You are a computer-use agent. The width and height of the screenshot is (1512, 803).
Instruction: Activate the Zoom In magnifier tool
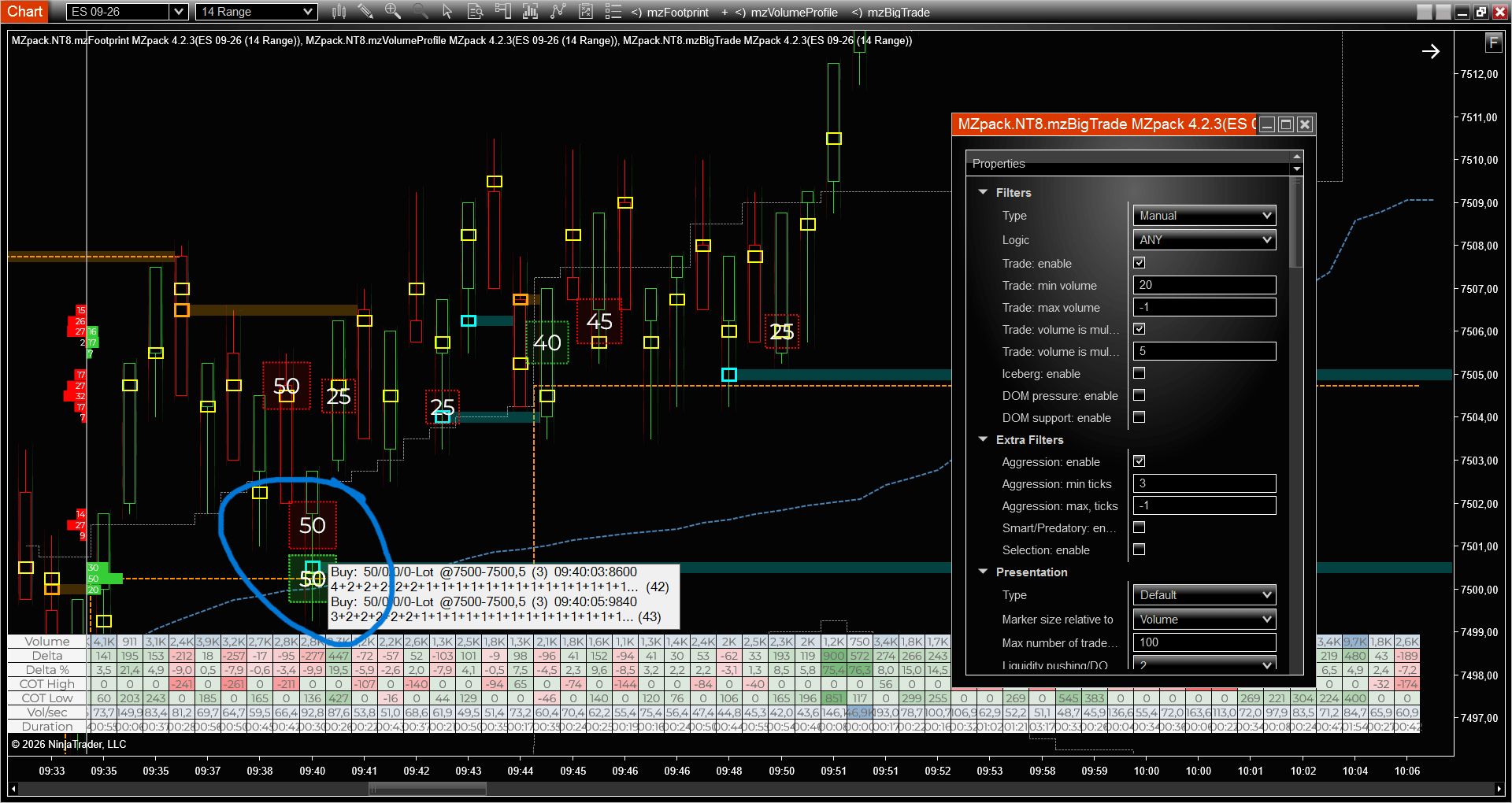tap(392, 12)
